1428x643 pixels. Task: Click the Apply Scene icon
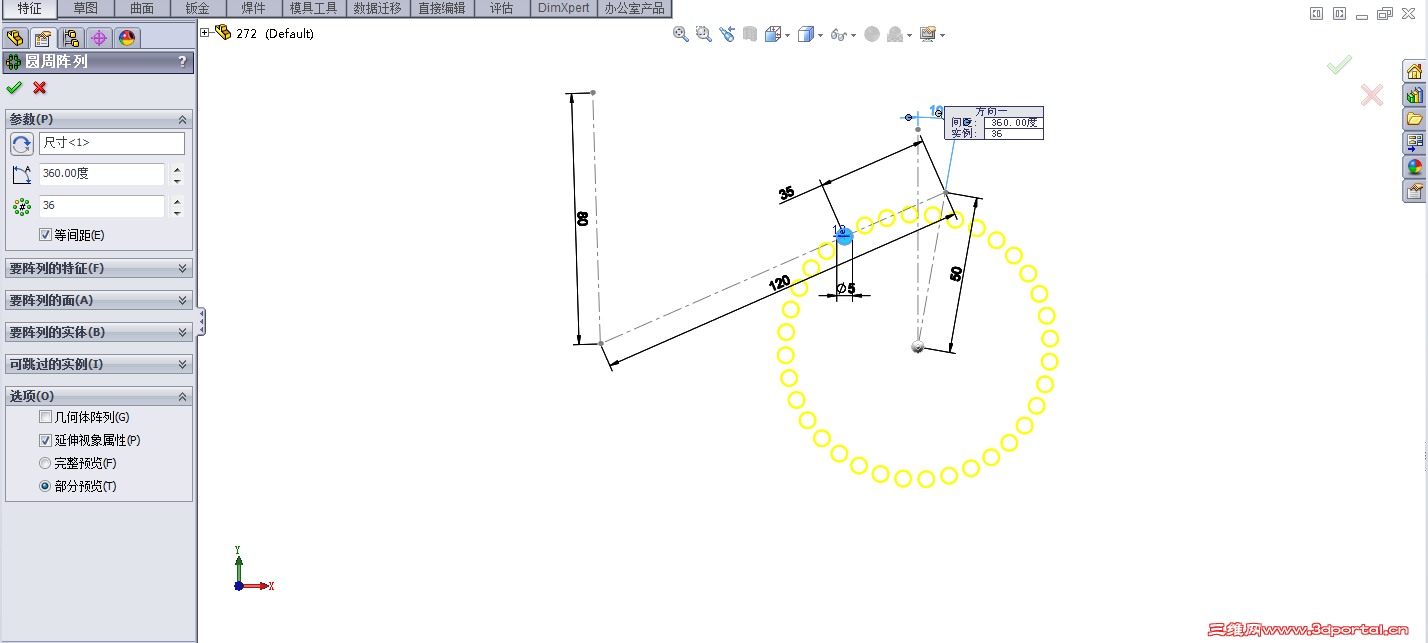click(x=895, y=34)
